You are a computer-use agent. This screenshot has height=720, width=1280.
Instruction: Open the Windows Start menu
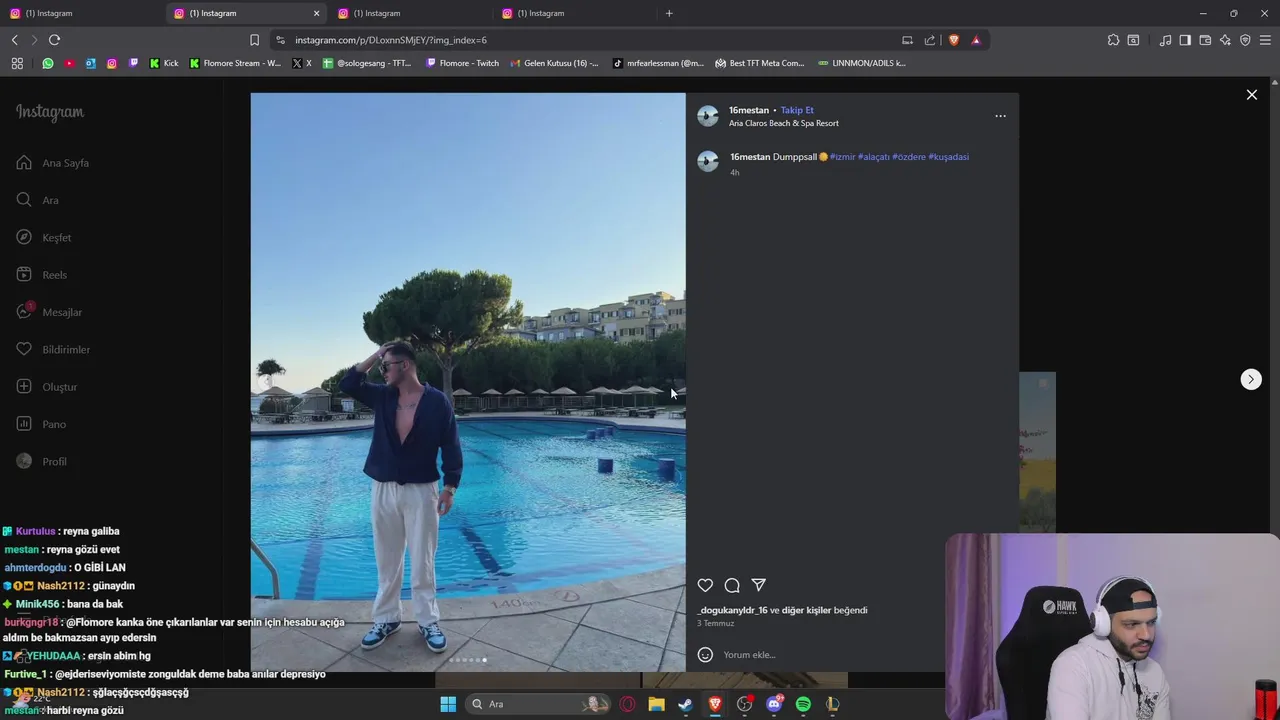click(x=448, y=704)
